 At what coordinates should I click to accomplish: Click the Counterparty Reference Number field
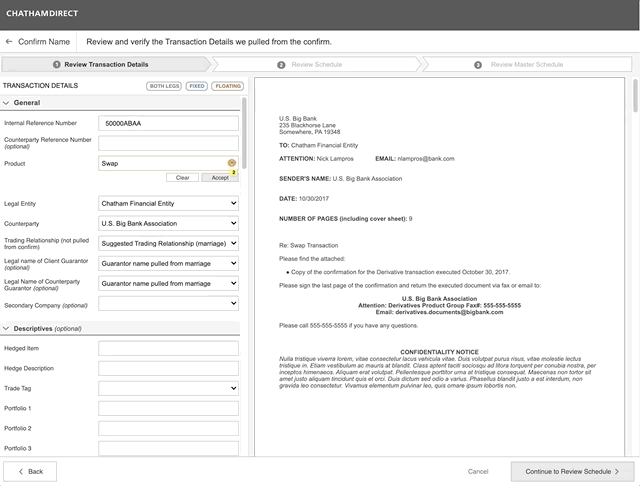(x=168, y=143)
